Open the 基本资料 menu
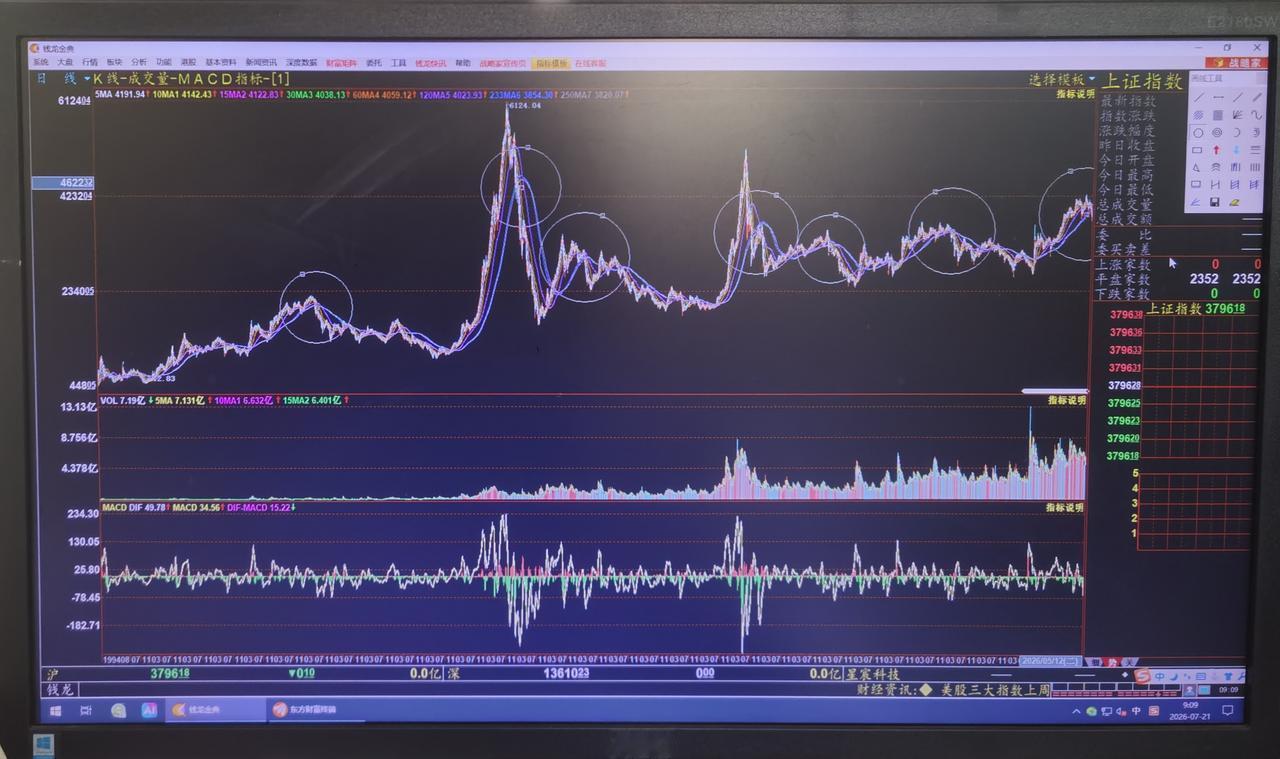This screenshot has height=759, width=1280. pos(221,62)
